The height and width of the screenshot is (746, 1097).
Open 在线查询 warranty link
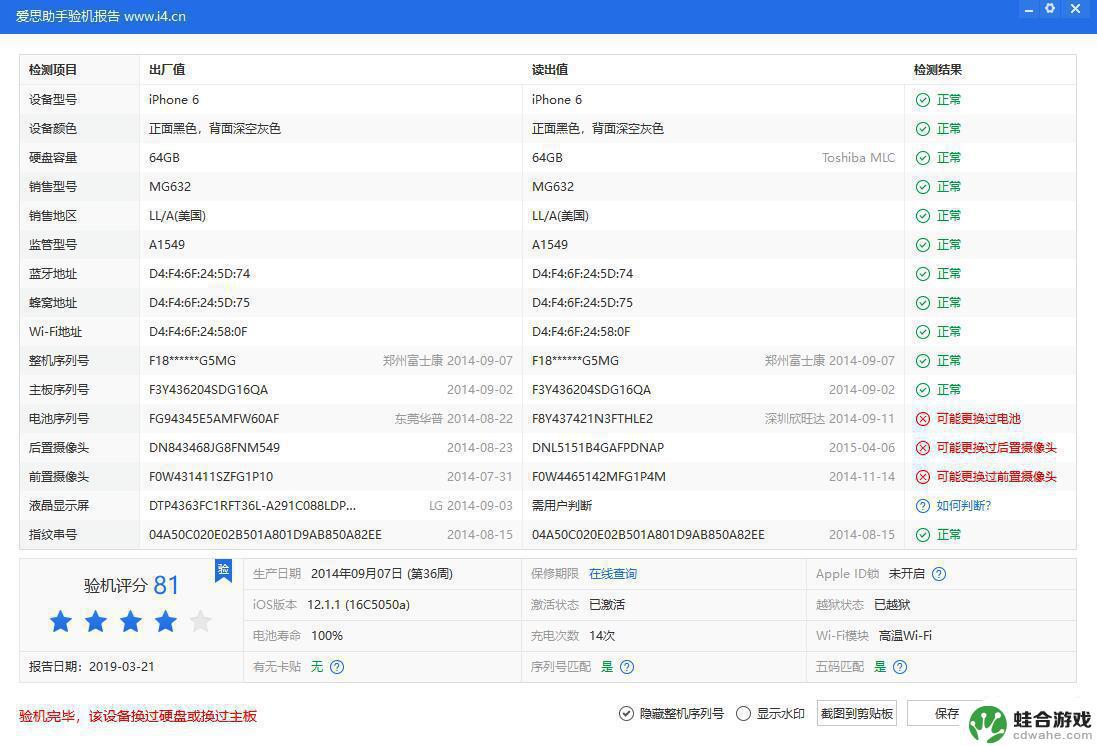pos(613,574)
